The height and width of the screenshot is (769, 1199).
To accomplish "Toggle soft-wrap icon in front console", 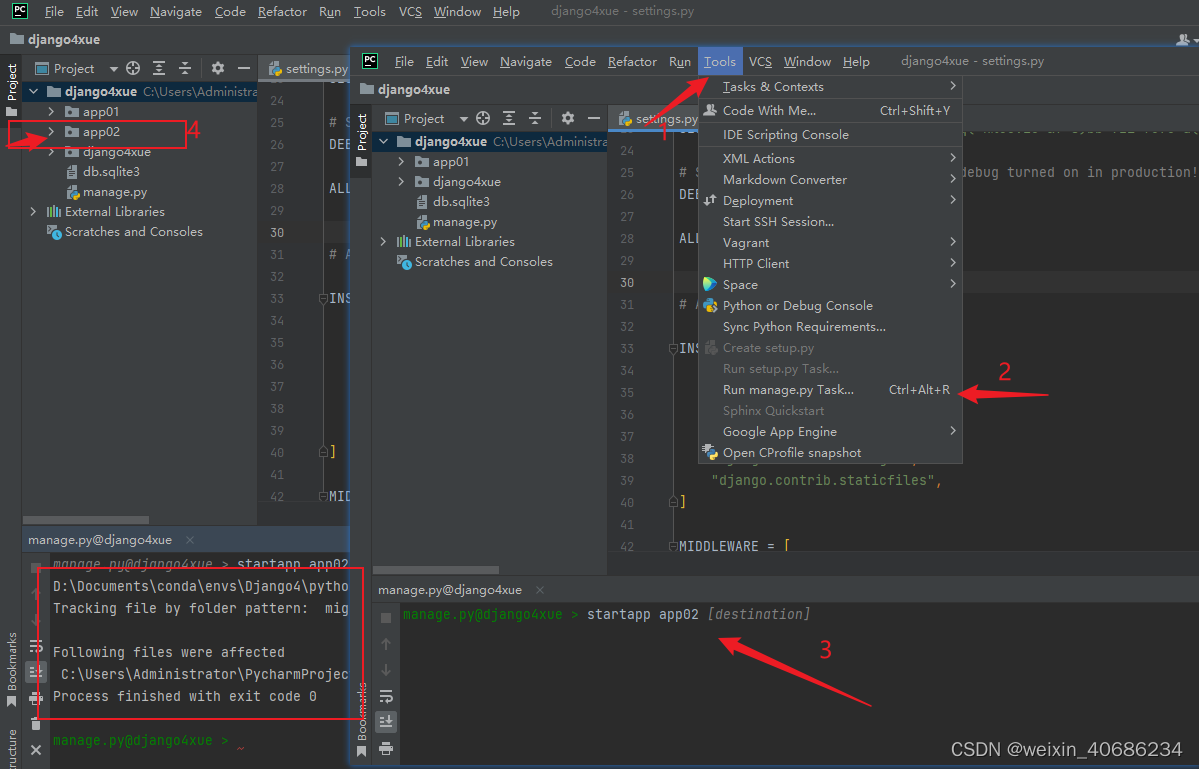I will (x=386, y=696).
